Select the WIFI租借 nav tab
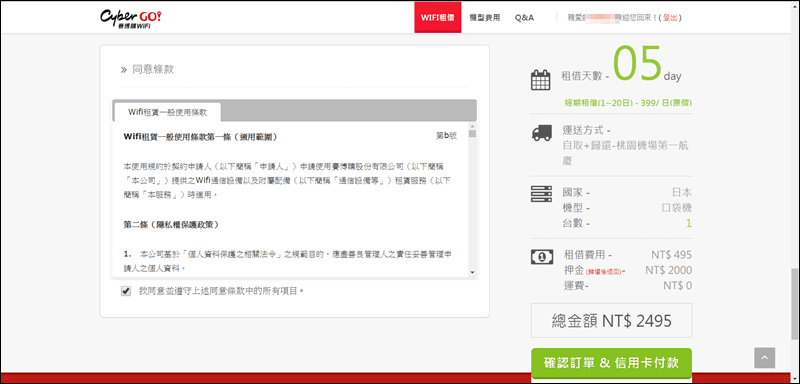800x384 pixels. pyautogui.click(x=437, y=17)
